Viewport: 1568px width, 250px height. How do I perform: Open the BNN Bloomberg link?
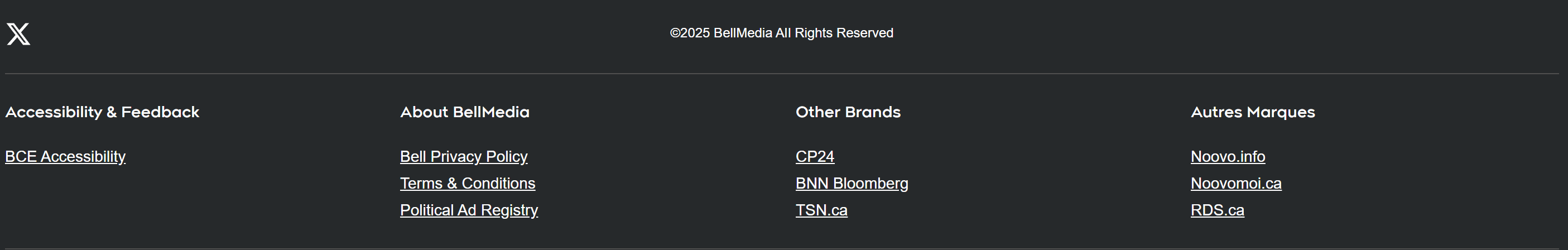pos(851,184)
